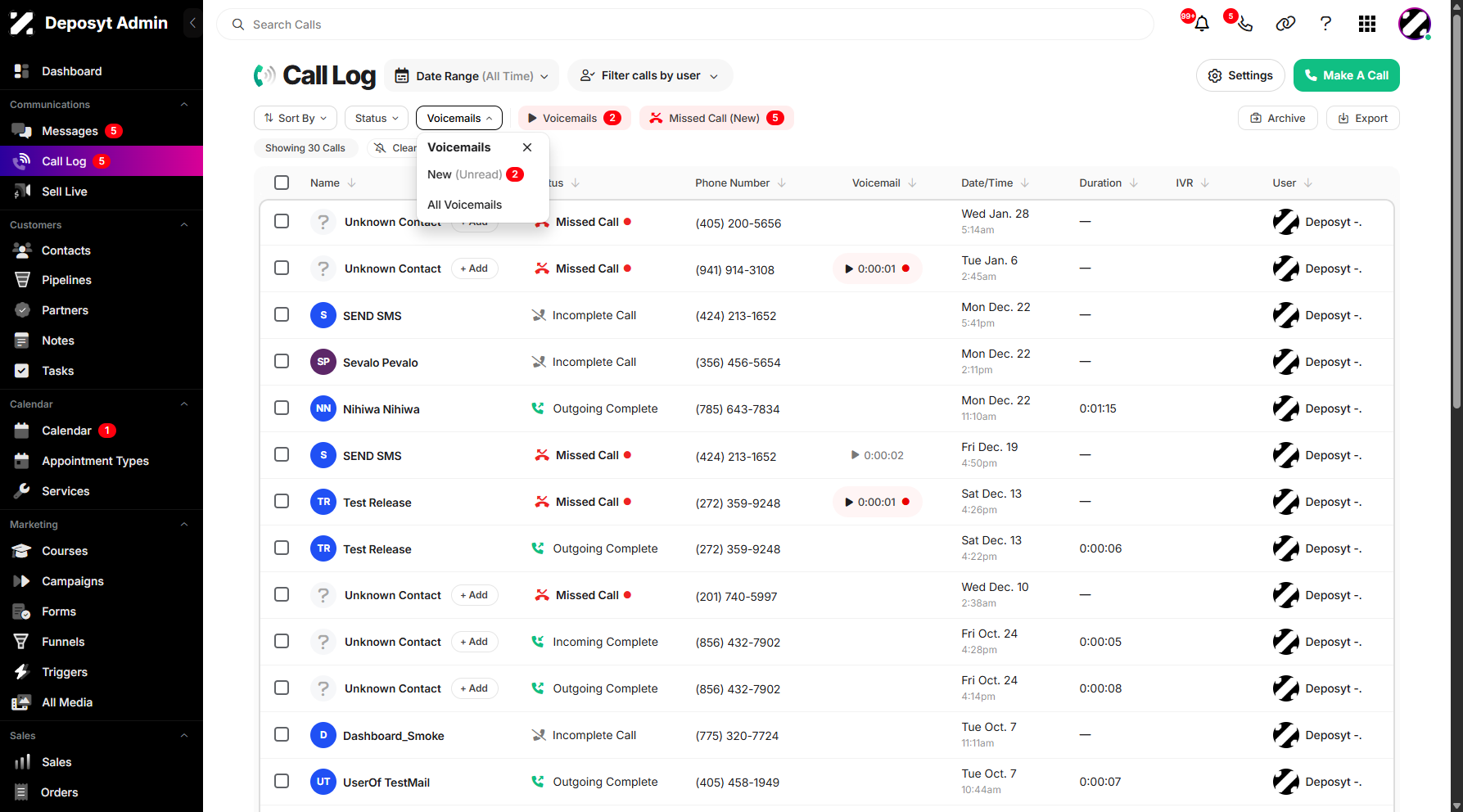Open the Date Range dropdown

[x=472, y=76]
